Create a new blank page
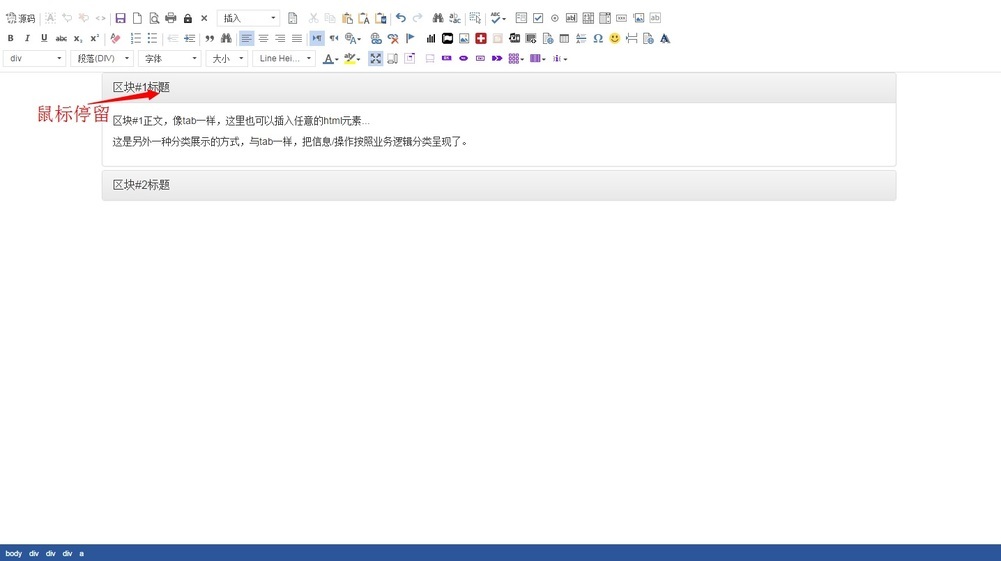The width and height of the screenshot is (1001, 561). click(137, 19)
